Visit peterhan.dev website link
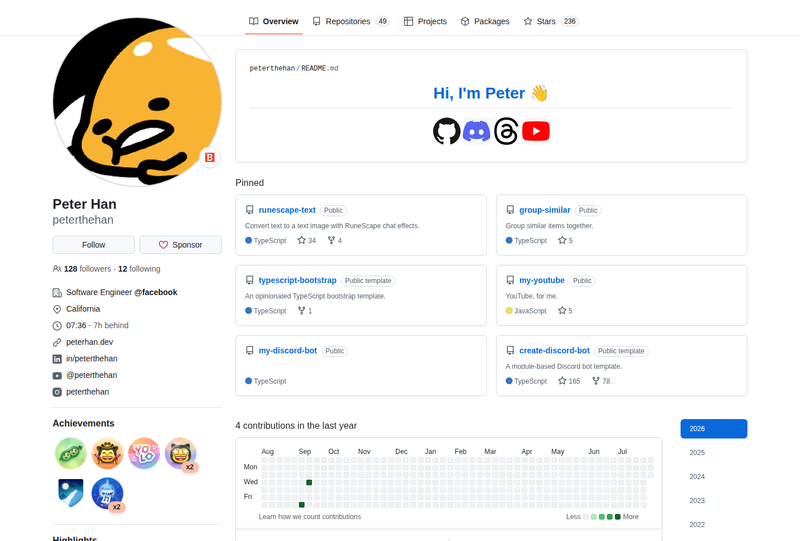Screen dimensions: 800x541 click(89, 342)
